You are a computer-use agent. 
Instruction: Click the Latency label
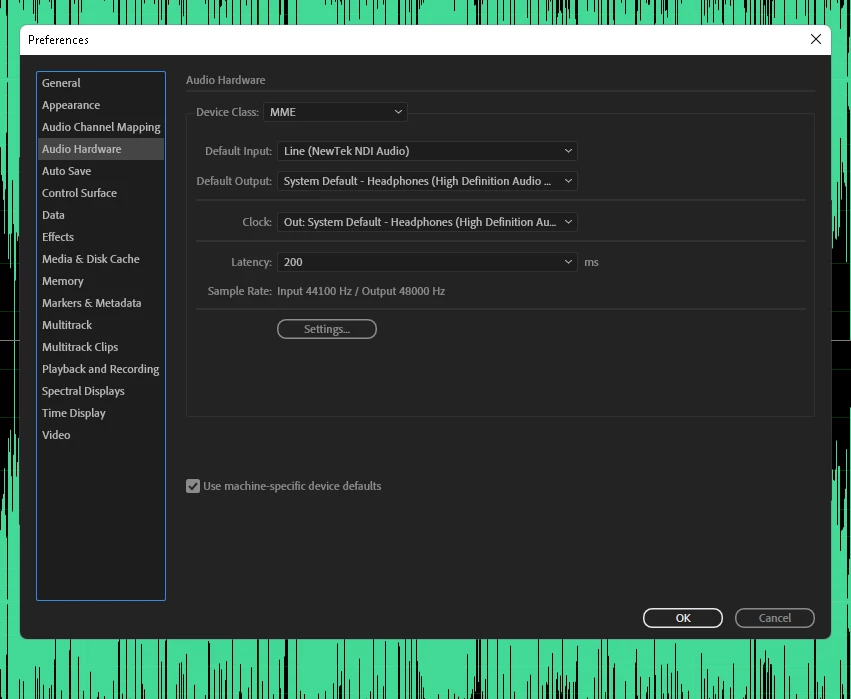pos(251,262)
